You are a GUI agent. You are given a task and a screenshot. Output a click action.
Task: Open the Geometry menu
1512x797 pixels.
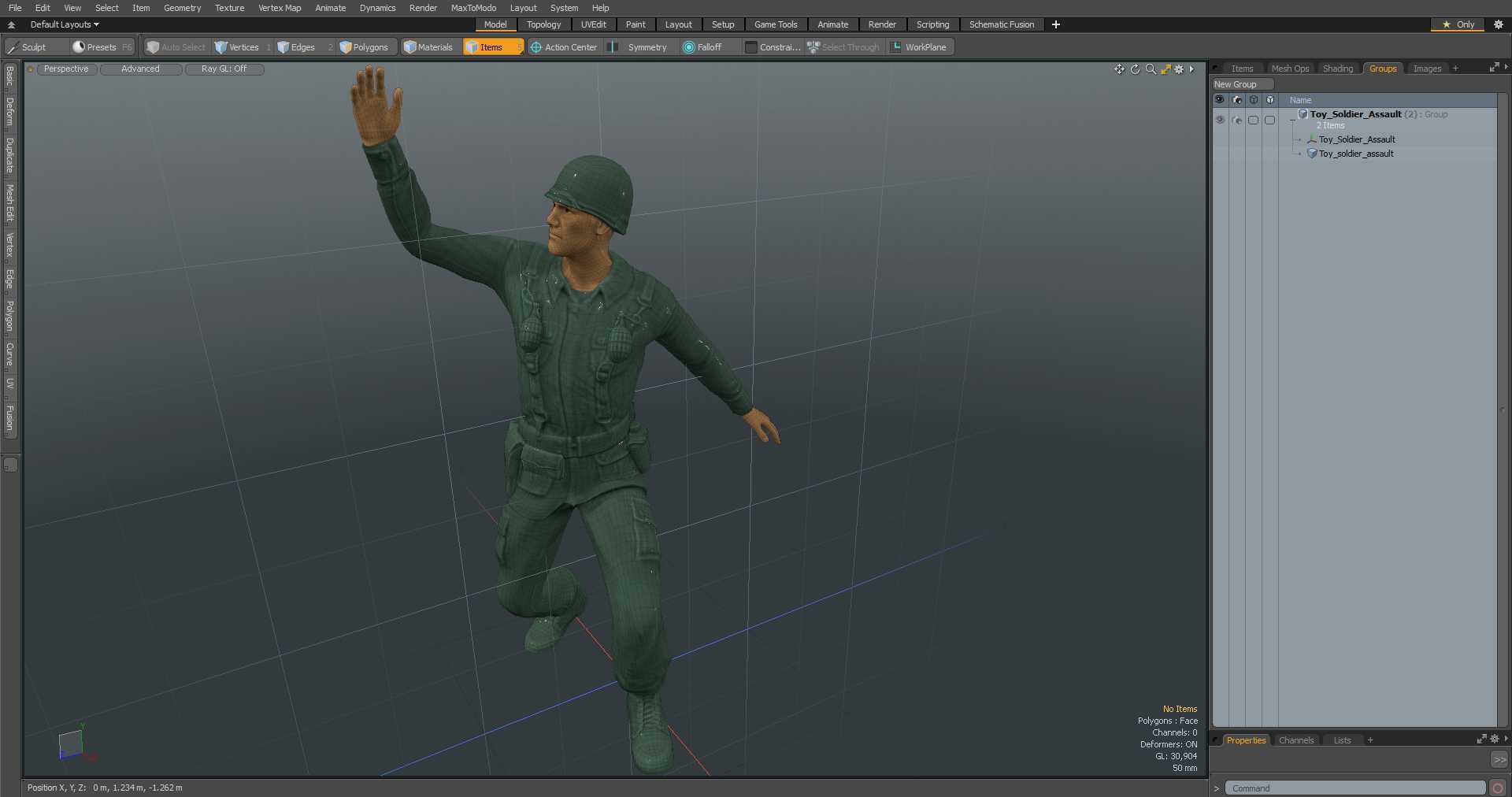point(182,8)
